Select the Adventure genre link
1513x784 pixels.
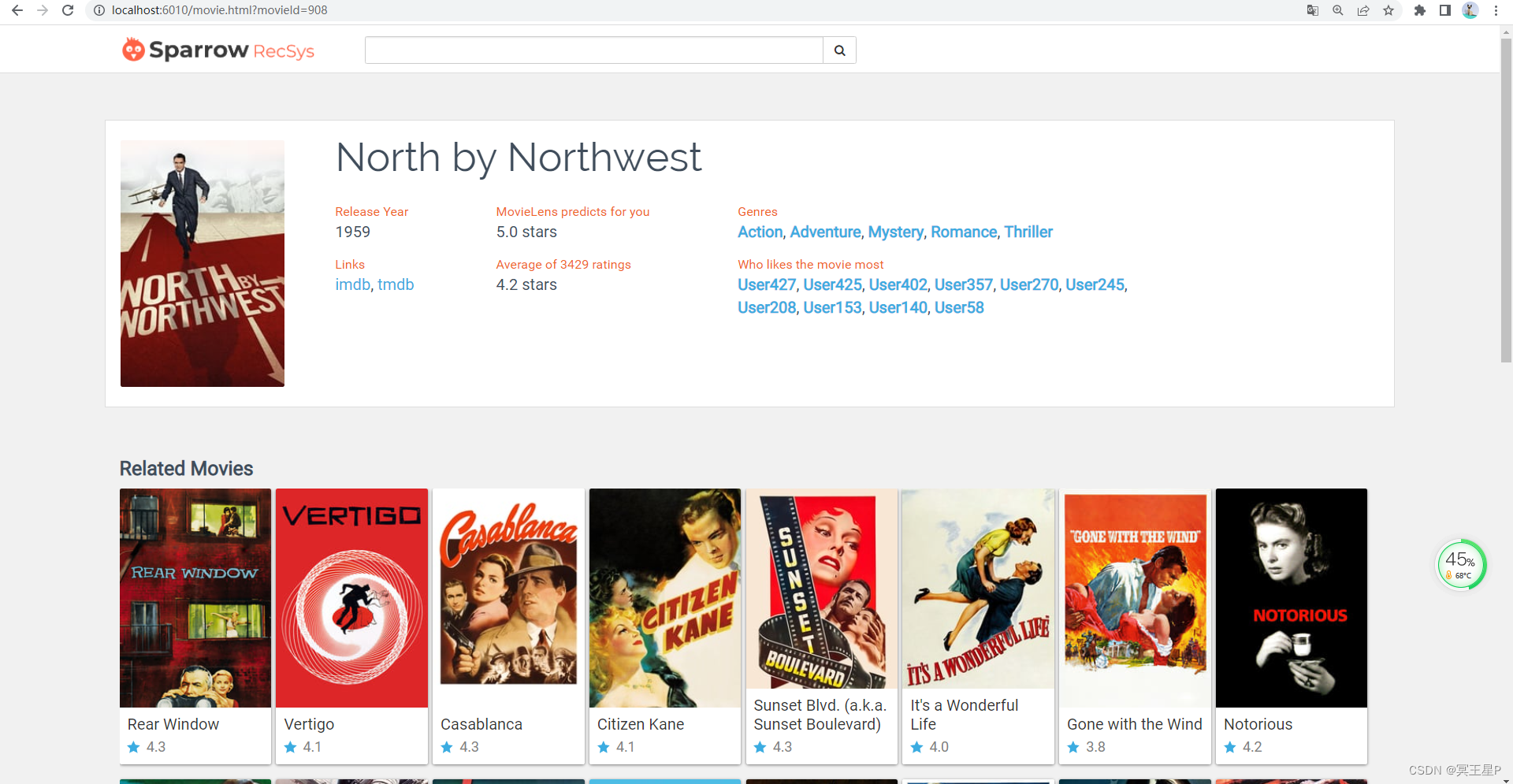tap(825, 232)
